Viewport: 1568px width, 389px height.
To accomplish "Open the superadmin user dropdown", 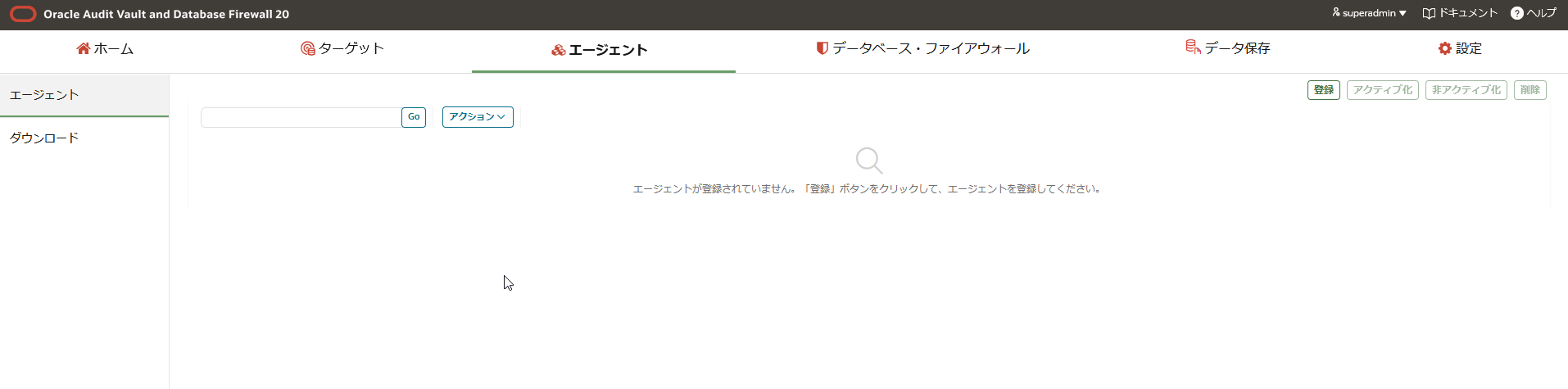I will click(x=1369, y=13).
